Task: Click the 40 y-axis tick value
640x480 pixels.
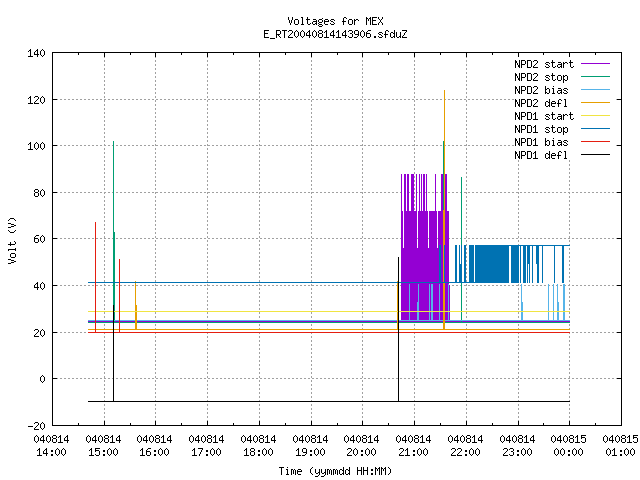Action: pos(39,286)
